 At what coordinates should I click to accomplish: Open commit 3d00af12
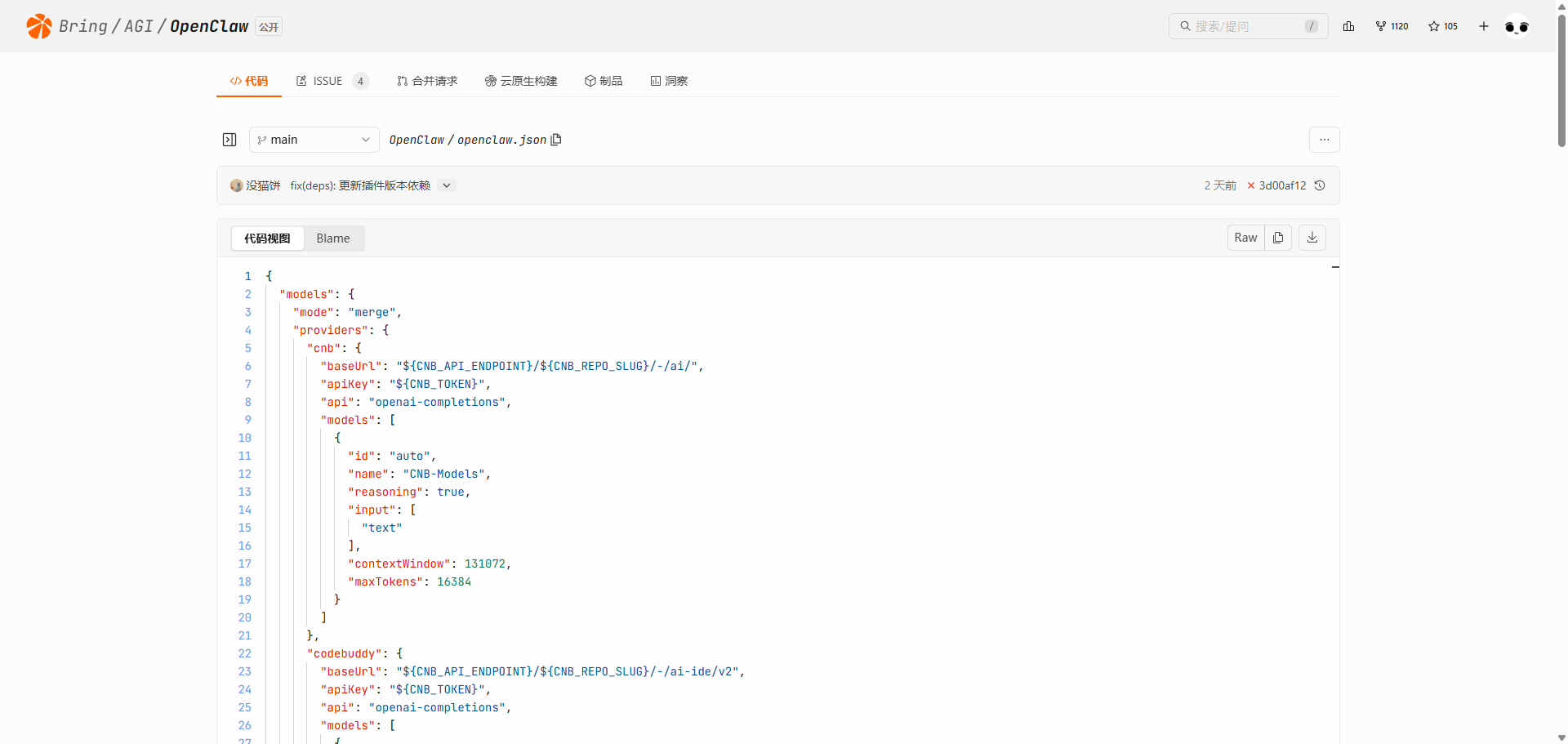point(1281,185)
